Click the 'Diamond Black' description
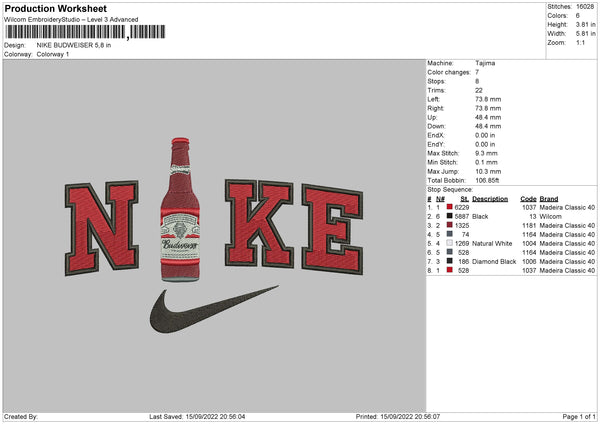The height and width of the screenshot is (424, 600). click(x=494, y=262)
